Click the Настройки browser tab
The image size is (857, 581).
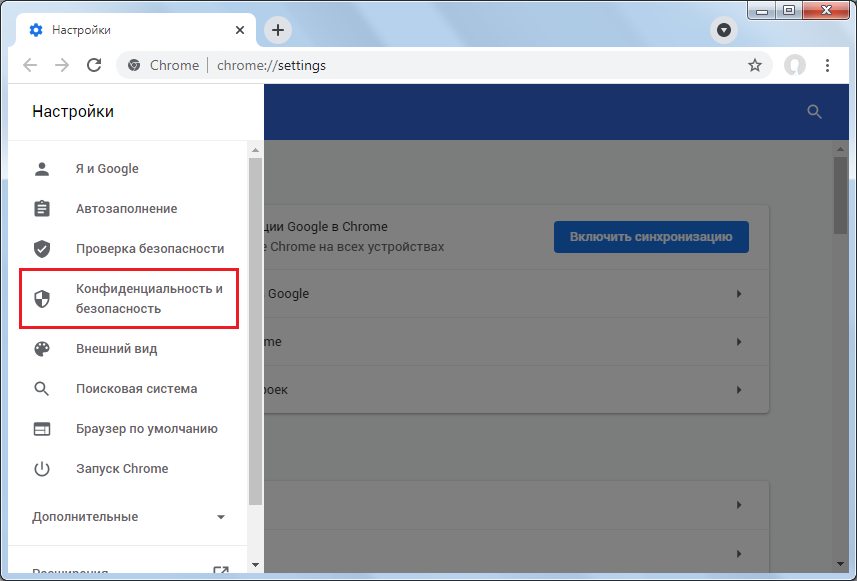(x=136, y=30)
